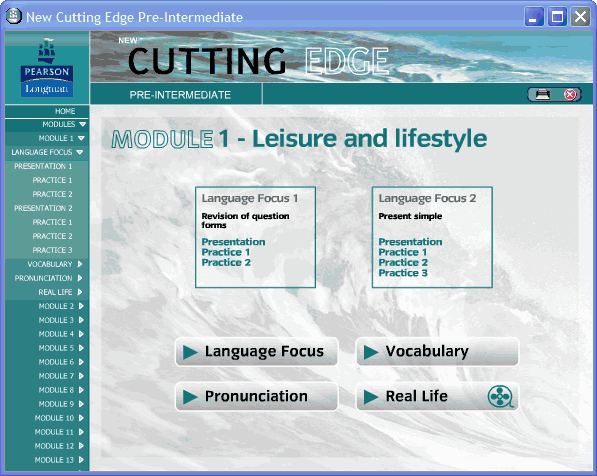Click the play arrow on Pronunciation button

point(190,397)
